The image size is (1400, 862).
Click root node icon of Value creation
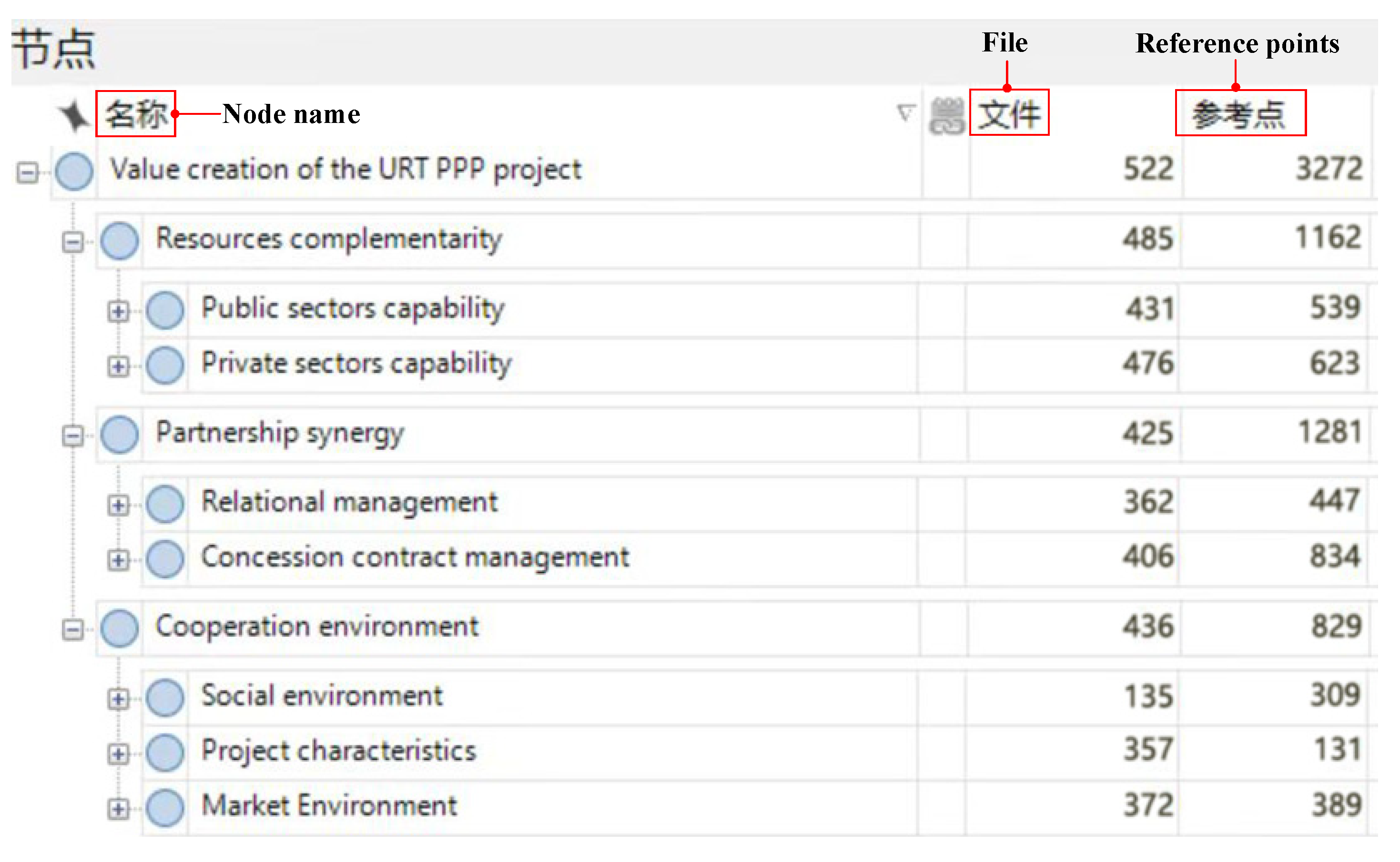74,171
